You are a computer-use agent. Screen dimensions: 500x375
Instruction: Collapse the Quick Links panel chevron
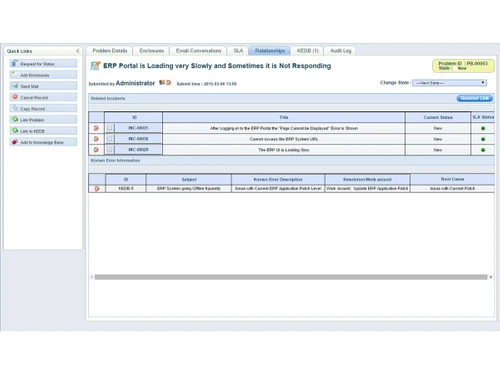click(78, 51)
